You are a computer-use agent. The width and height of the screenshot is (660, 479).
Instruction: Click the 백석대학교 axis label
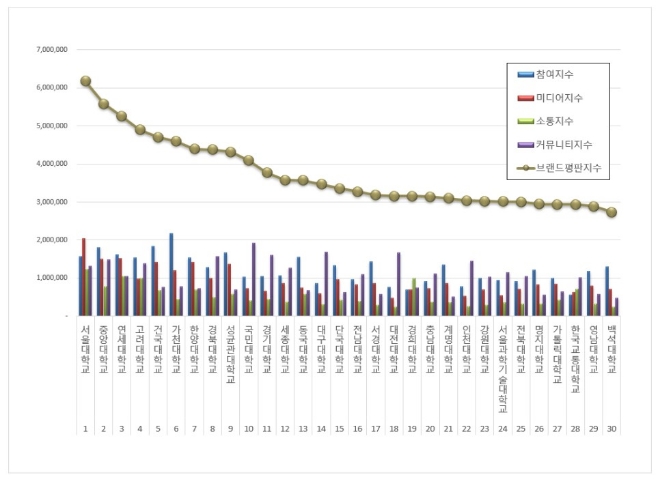click(612, 349)
